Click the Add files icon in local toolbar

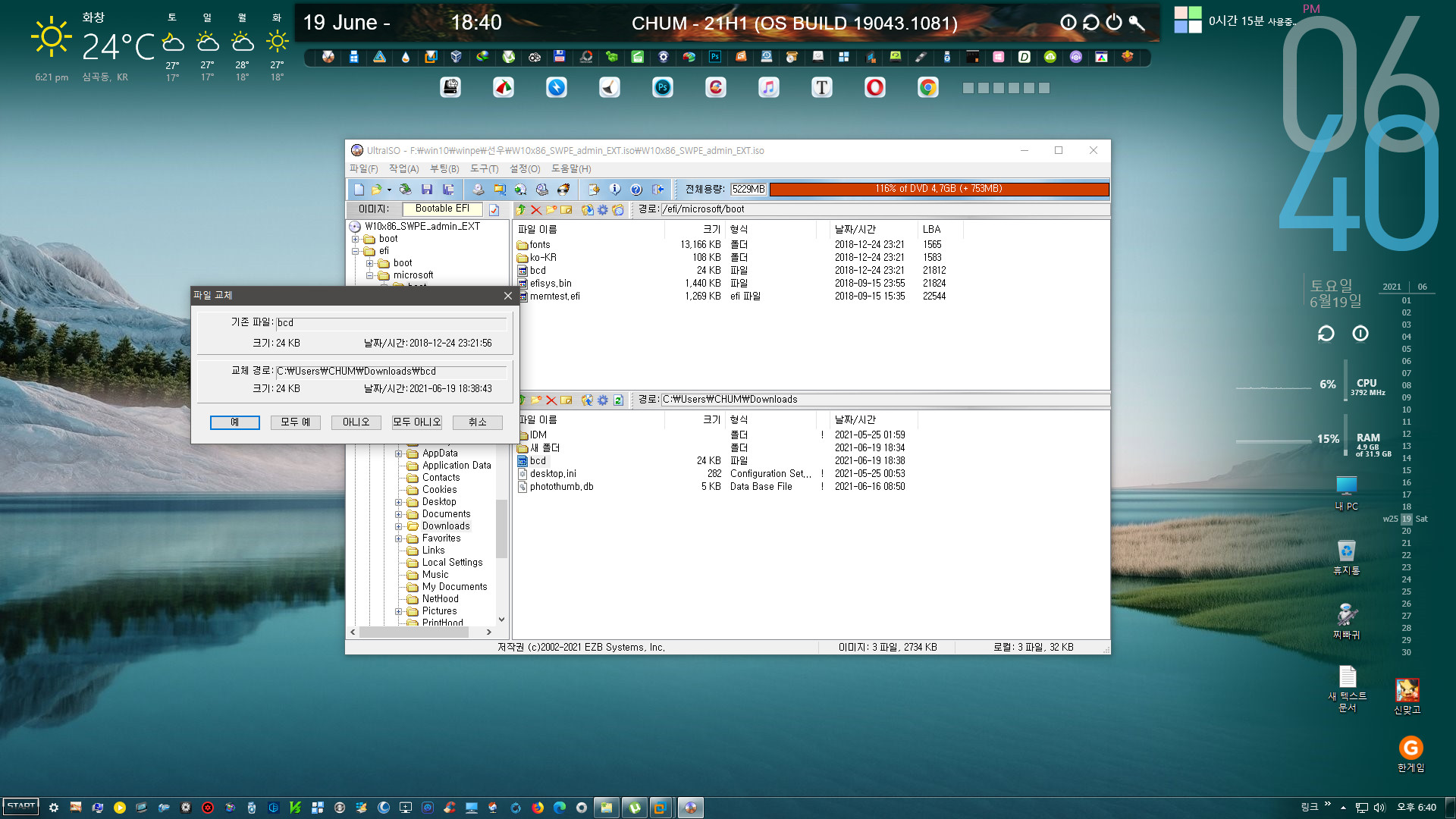pos(587,400)
